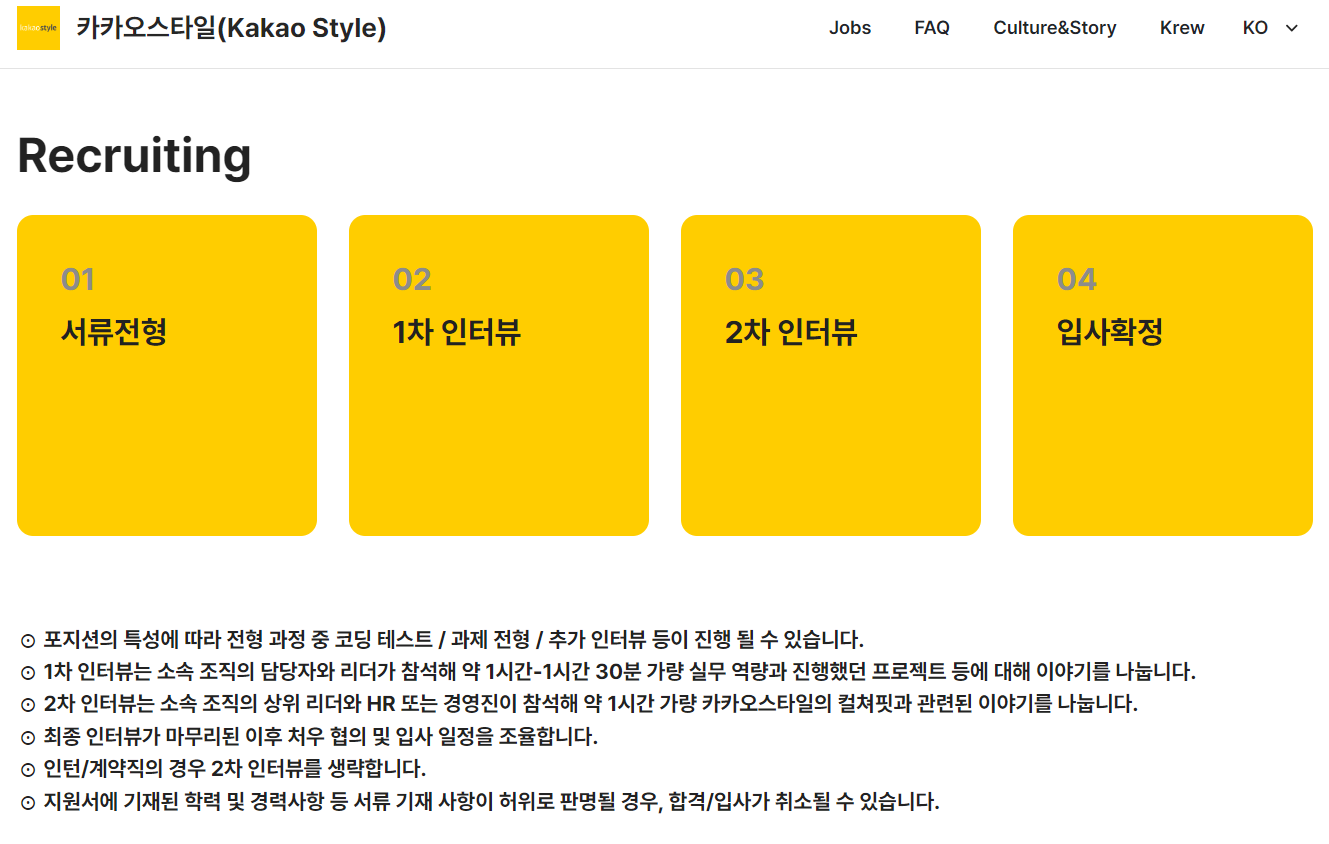Click the language selector chevron arrow
The image size is (1329, 844).
[1291, 28]
